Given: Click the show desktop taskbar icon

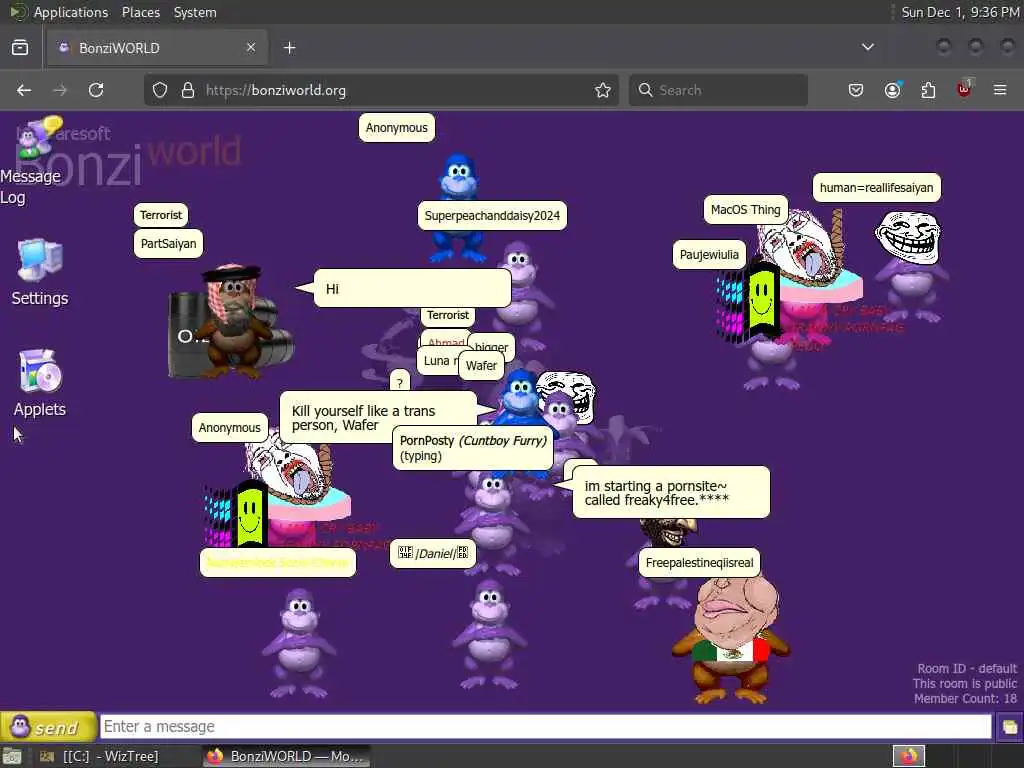Looking at the screenshot, I should point(12,756).
